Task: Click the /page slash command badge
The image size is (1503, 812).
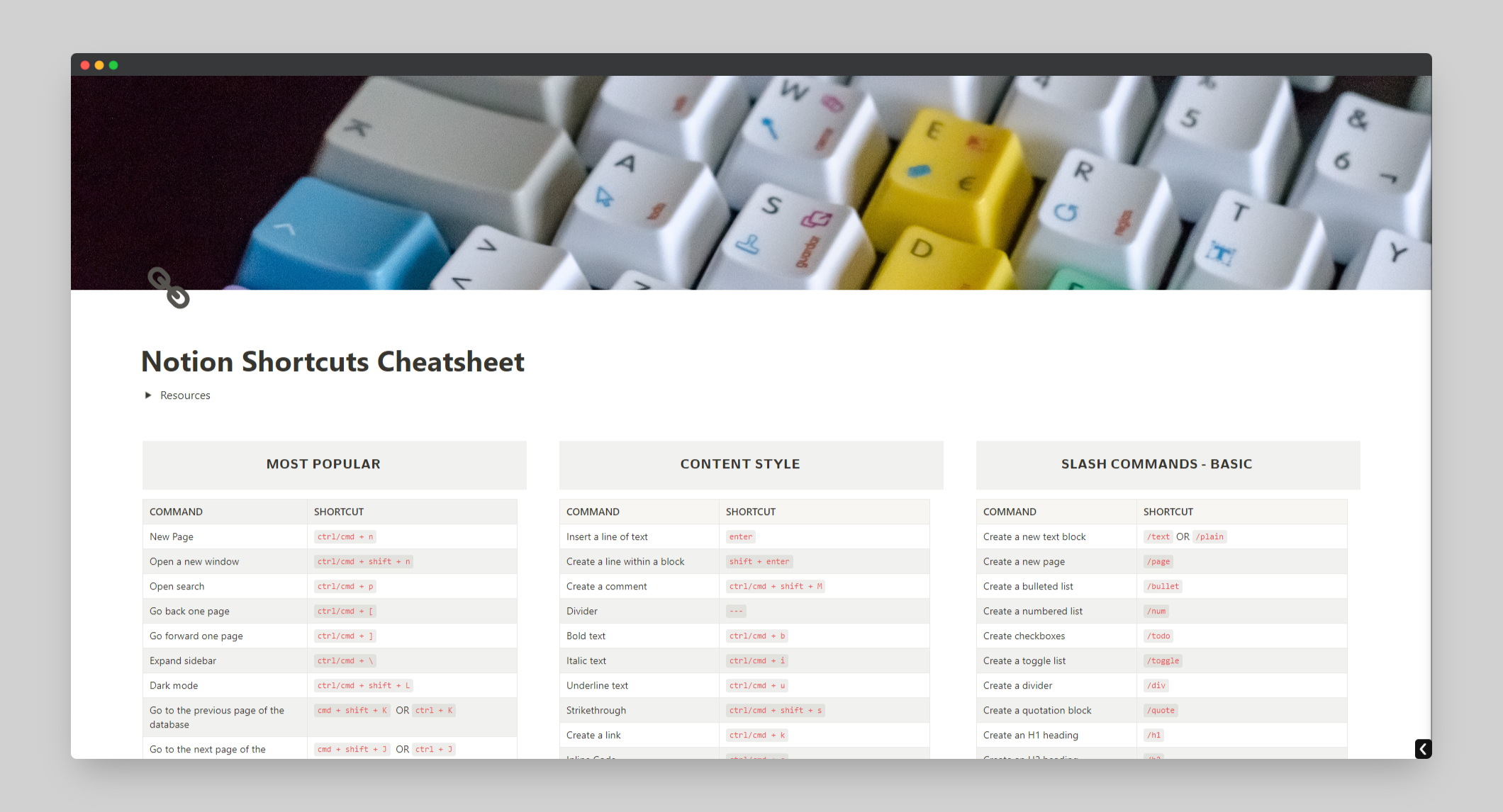Action: (x=1158, y=561)
